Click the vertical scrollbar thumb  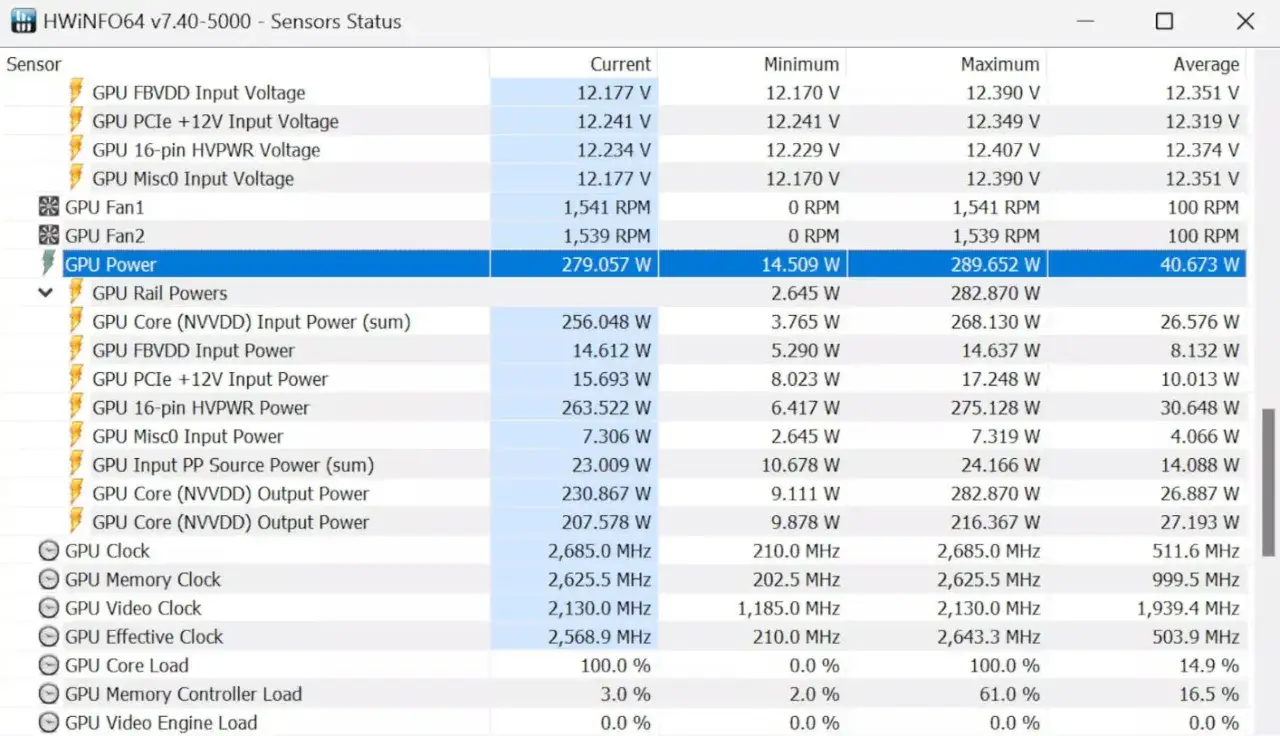(1268, 482)
